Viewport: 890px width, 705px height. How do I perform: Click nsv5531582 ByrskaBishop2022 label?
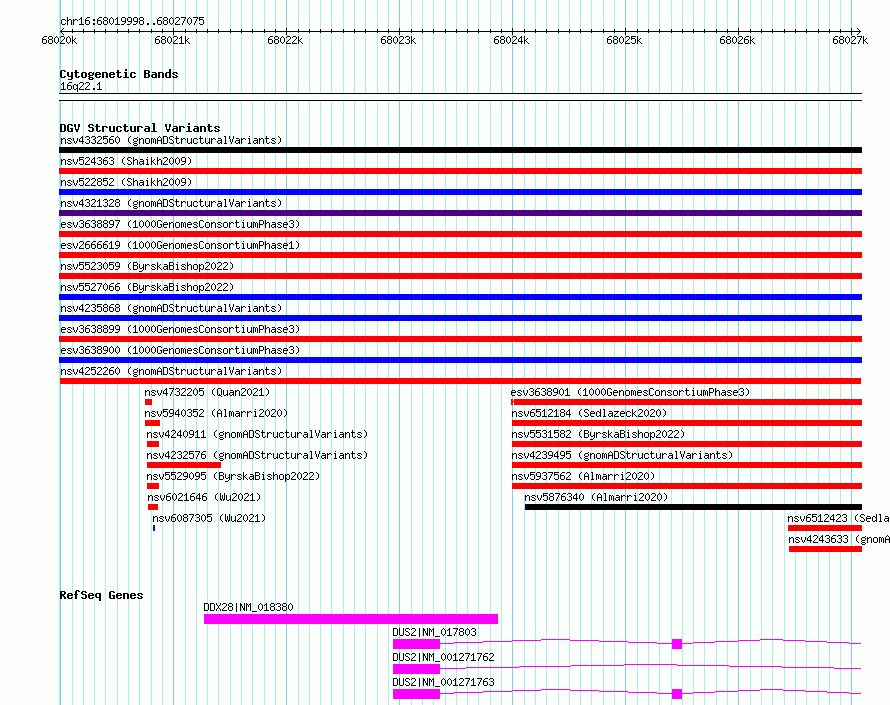(x=598, y=434)
